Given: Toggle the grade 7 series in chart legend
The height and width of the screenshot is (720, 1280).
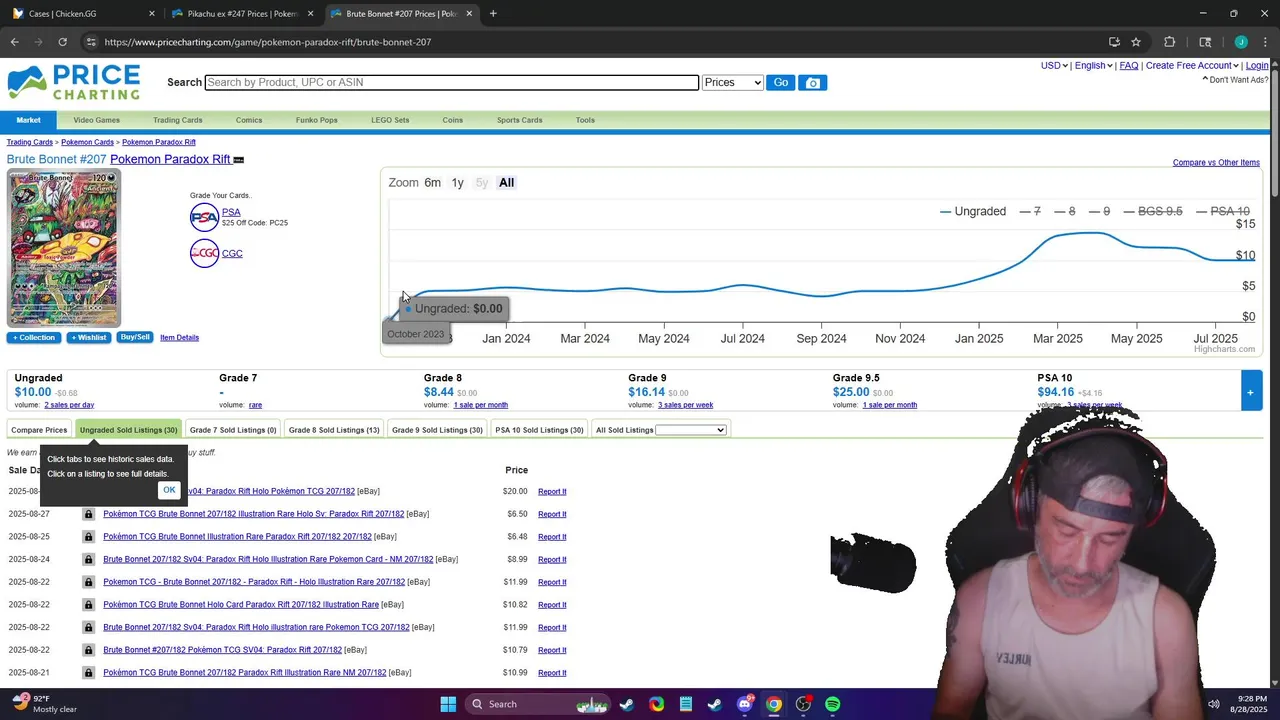Looking at the screenshot, I should (1030, 211).
